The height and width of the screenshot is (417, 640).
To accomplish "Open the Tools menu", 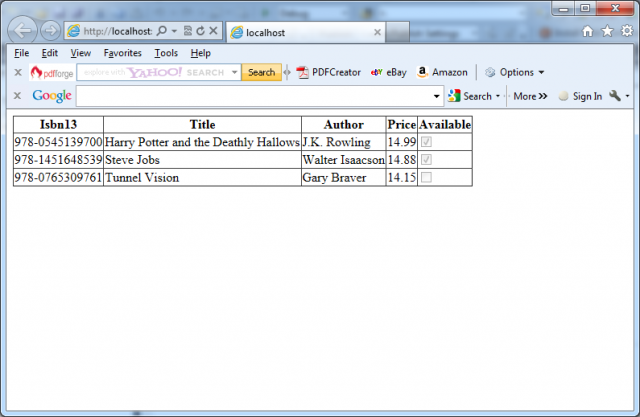I will [x=166, y=53].
